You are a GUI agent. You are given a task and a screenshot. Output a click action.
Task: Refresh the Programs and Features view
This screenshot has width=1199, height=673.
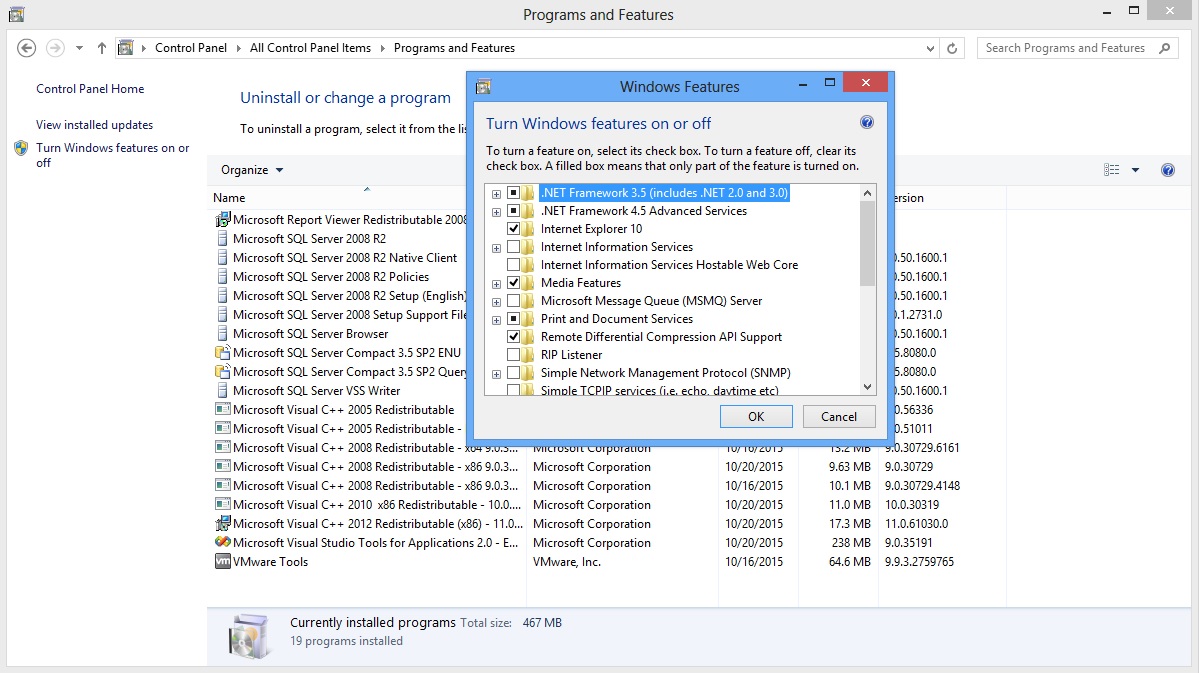952,48
